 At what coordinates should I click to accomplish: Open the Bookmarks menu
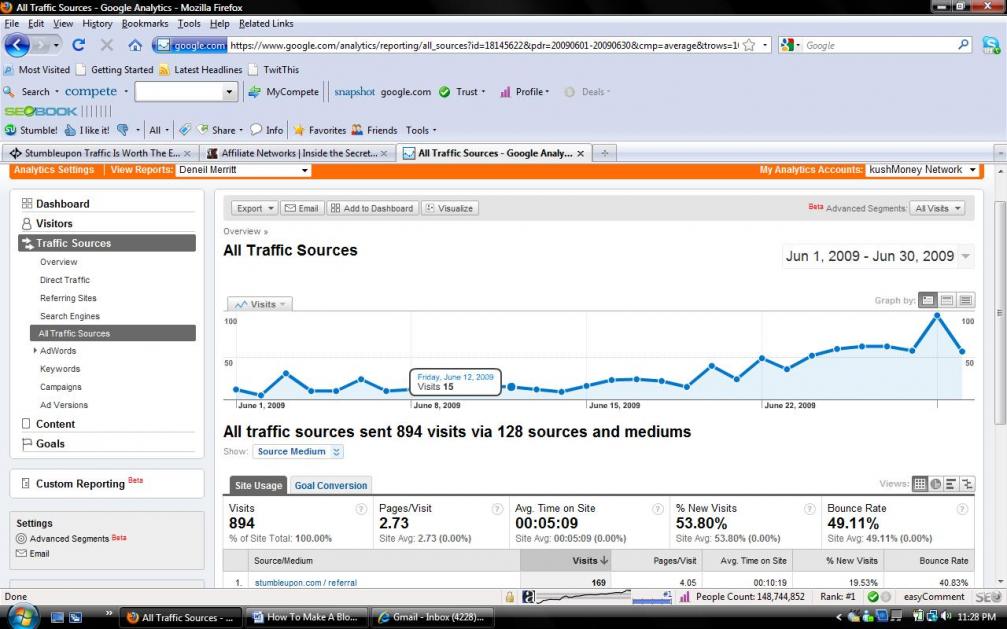click(144, 24)
